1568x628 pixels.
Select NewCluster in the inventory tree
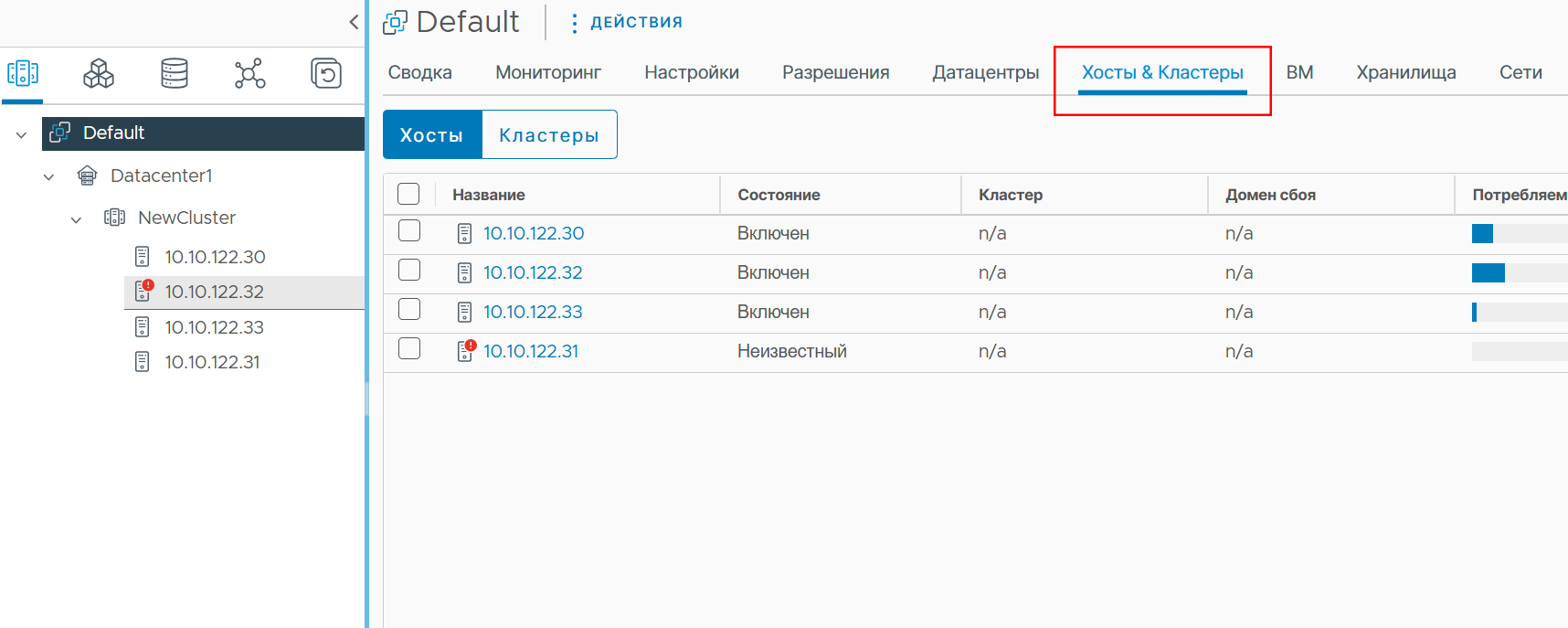click(x=186, y=218)
